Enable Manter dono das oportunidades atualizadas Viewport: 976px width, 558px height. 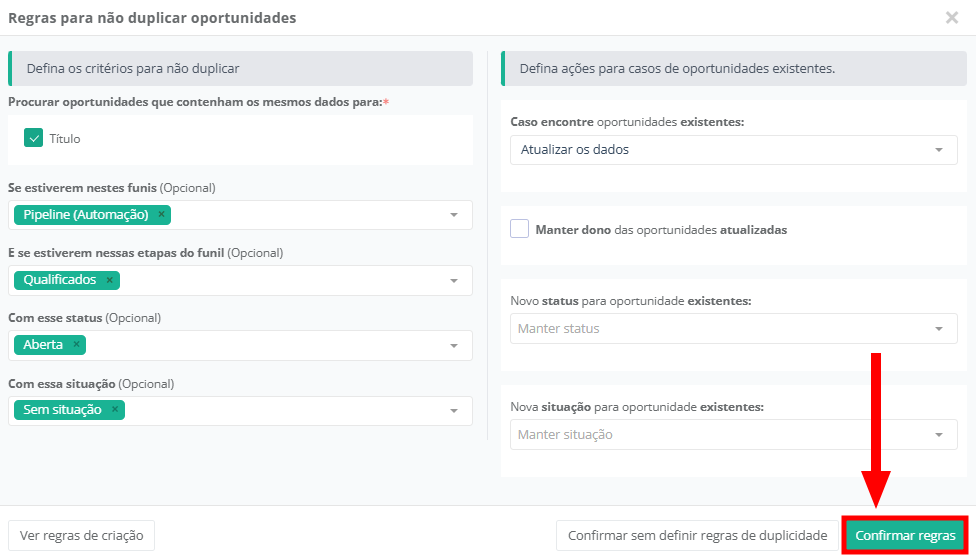tap(519, 229)
